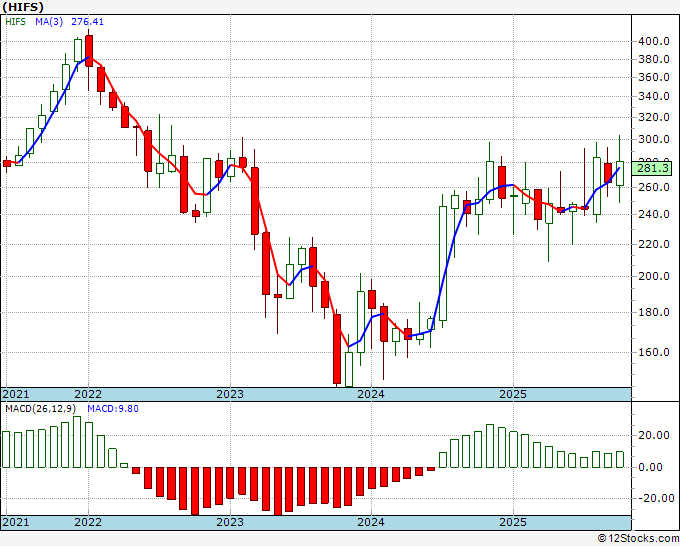Image resolution: width=680 pixels, height=546 pixels.
Task: Click 2021 on the price chart timeline
Action: pyautogui.click(x=16, y=394)
